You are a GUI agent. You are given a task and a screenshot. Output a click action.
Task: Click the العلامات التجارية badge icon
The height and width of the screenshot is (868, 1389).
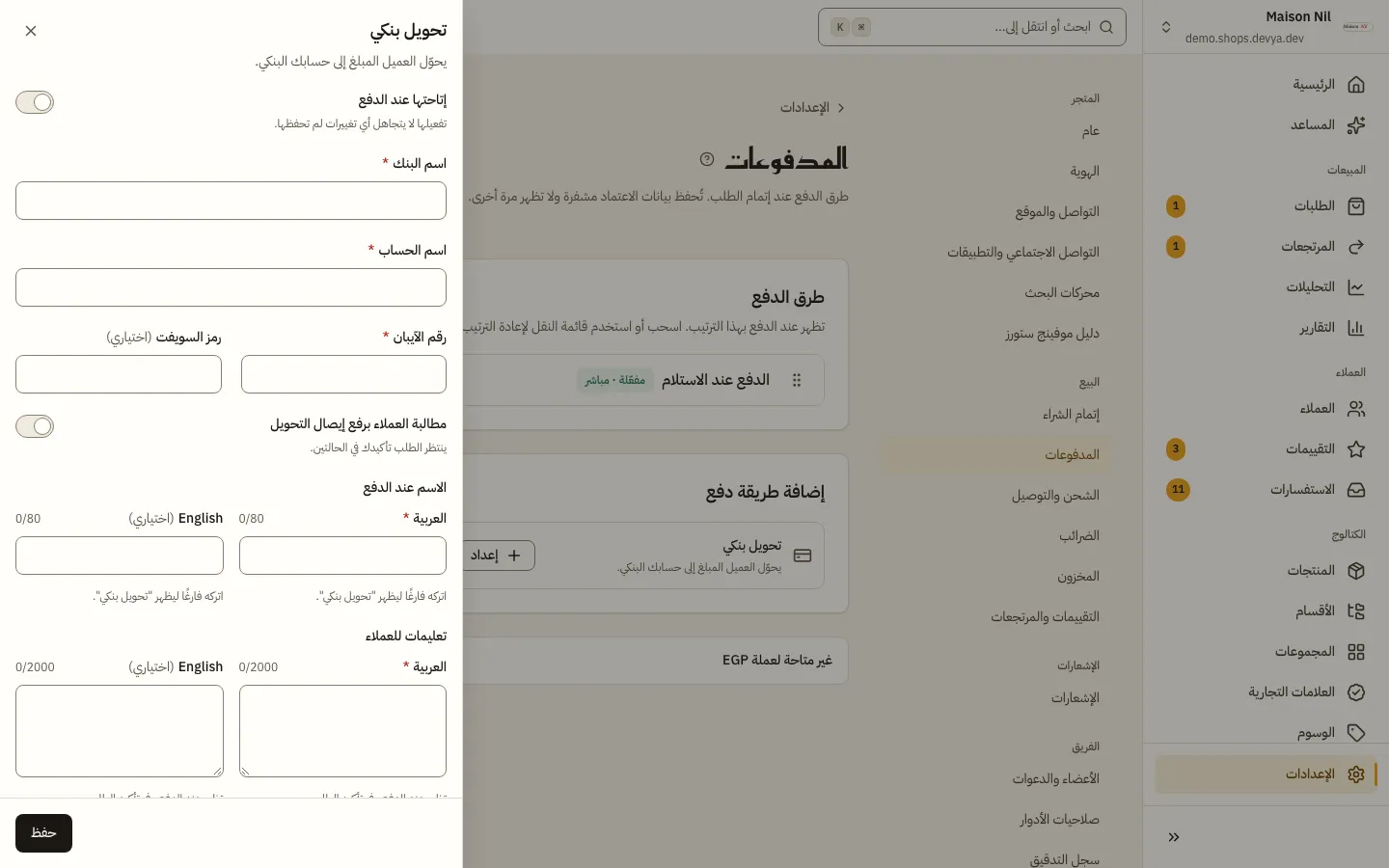[1356, 692]
